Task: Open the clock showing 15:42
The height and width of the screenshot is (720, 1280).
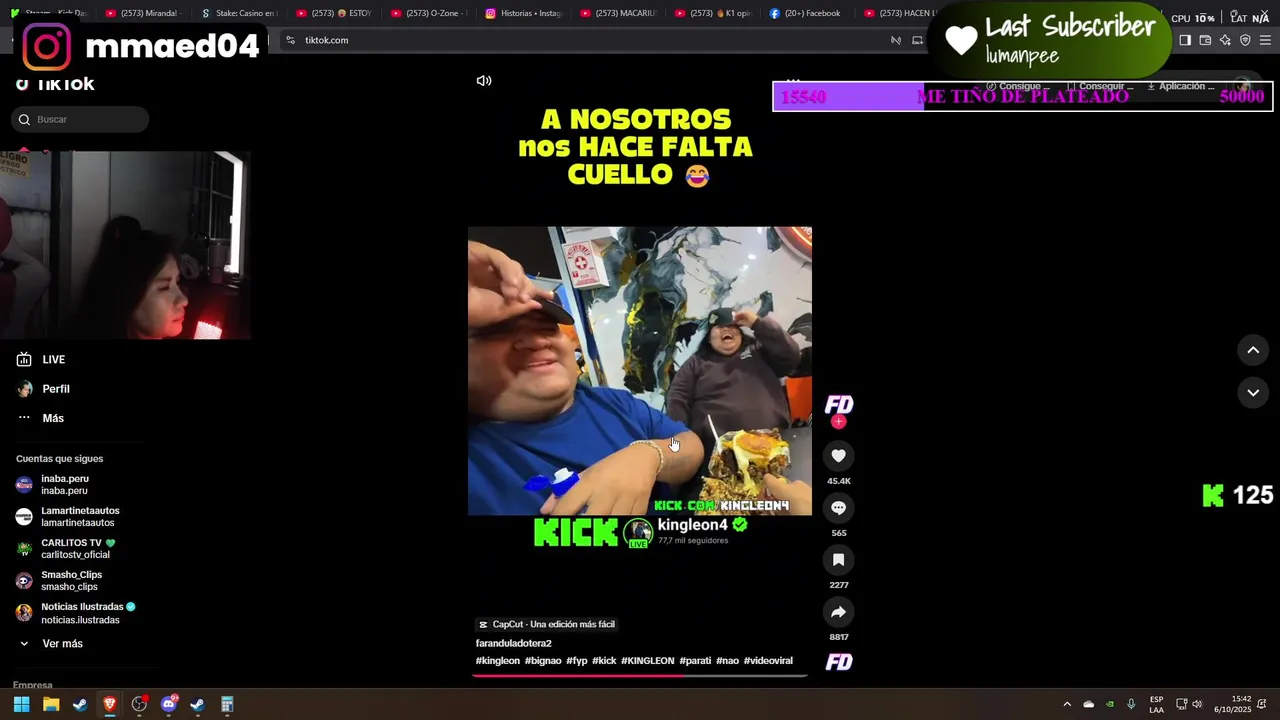Action: click(1233, 704)
